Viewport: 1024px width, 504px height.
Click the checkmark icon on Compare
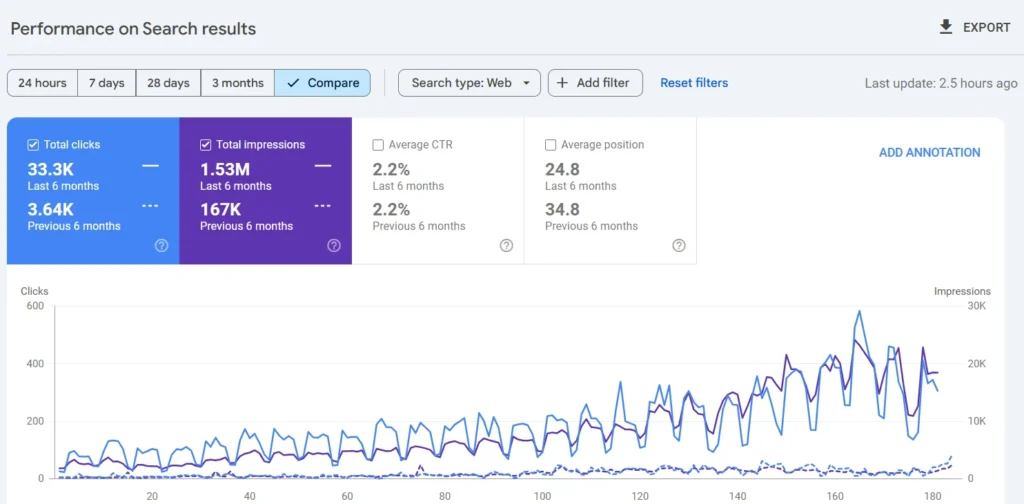click(x=292, y=83)
